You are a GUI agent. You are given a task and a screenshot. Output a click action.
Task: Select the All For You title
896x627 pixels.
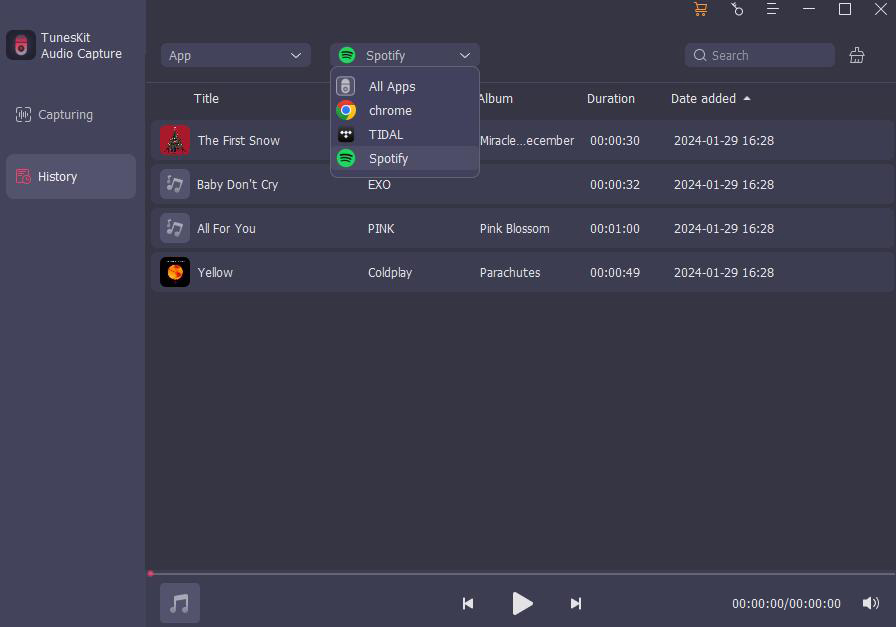226,228
